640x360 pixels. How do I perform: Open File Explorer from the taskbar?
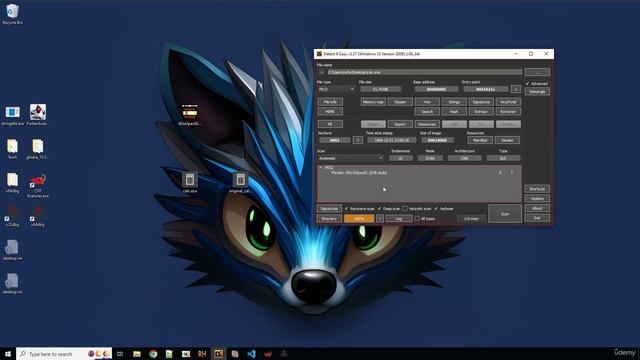coord(137,354)
